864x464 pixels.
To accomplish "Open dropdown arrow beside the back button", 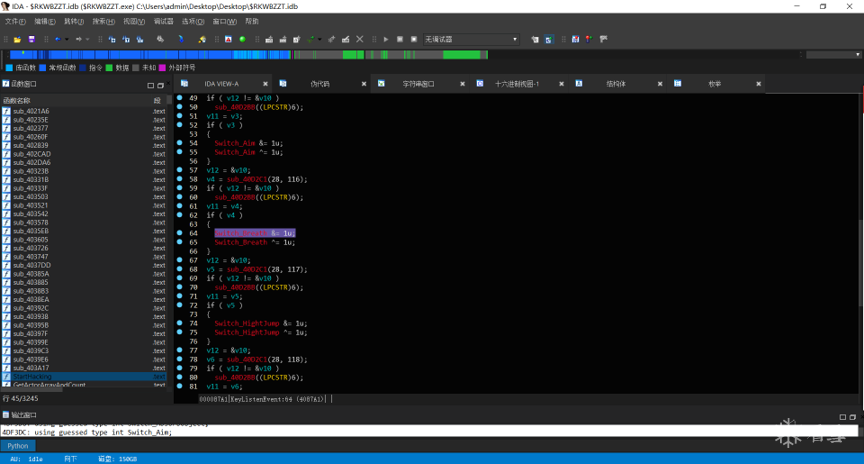I will coord(67,40).
